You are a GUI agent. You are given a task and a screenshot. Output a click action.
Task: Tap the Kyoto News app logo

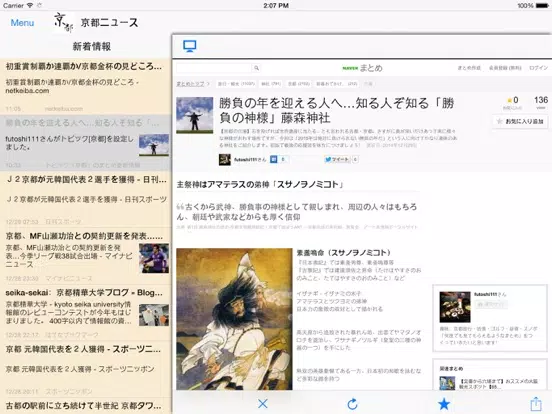pyautogui.click(x=64, y=23)
